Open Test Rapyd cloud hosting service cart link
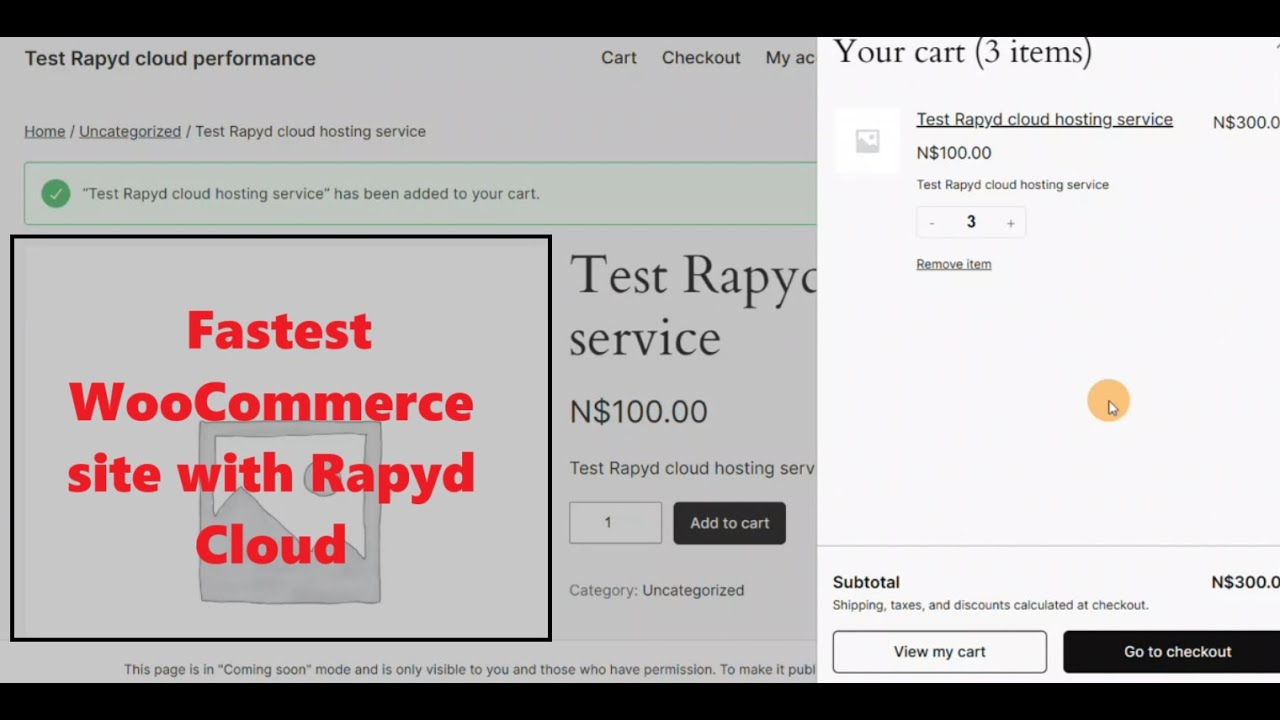 tap(1044, 119)
